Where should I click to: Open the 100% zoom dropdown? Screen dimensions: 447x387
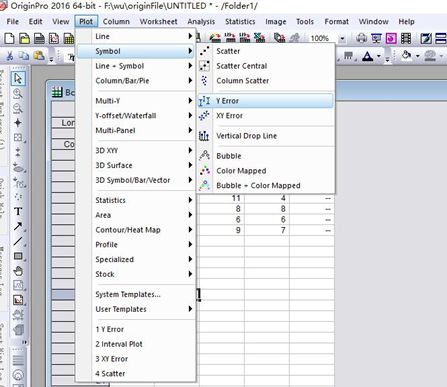click(342, 39)
